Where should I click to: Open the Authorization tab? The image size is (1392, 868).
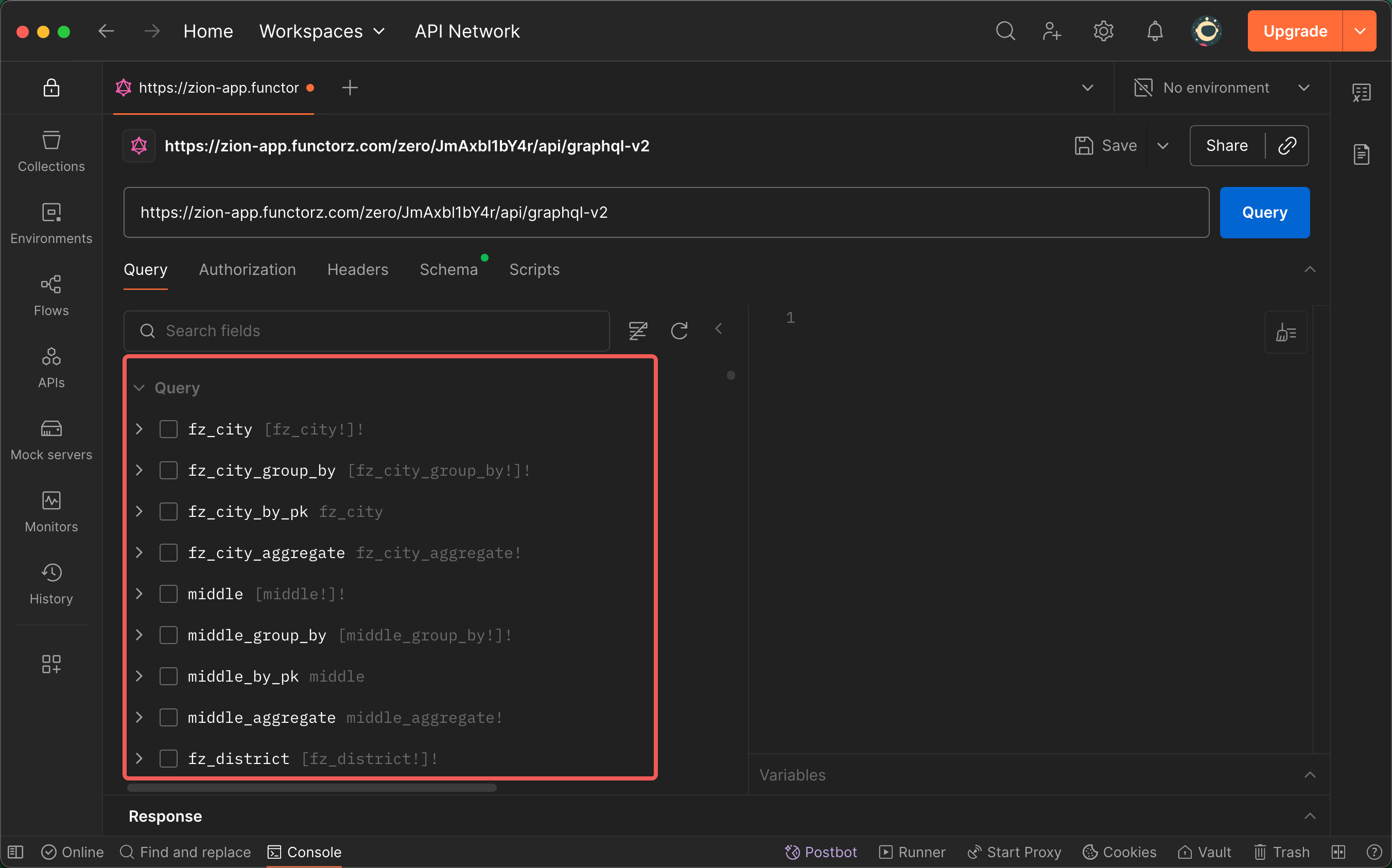click(248, 270)
